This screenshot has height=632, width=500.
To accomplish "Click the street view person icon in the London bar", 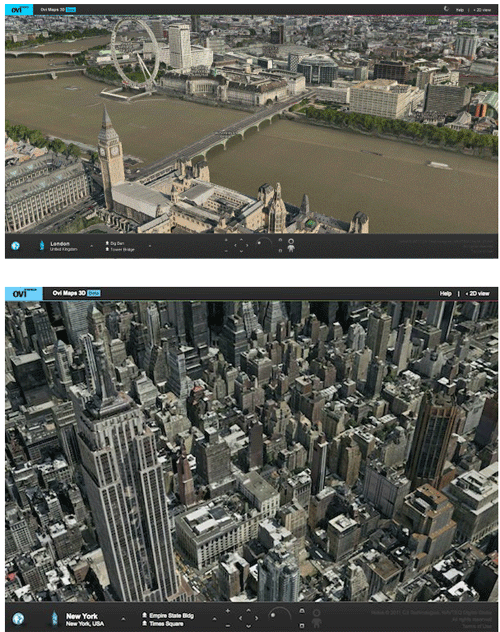I will [291, 245].
